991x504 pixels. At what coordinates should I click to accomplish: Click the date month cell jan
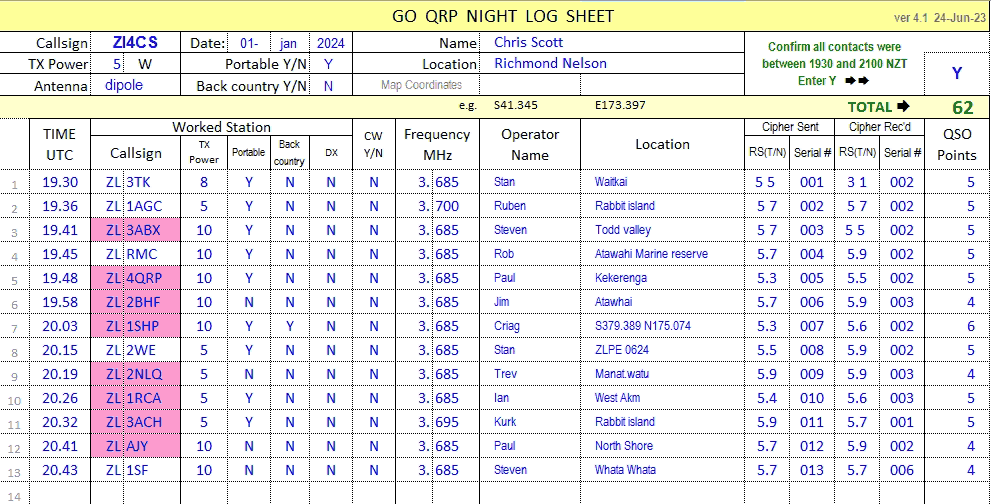[x=289, y=43]
